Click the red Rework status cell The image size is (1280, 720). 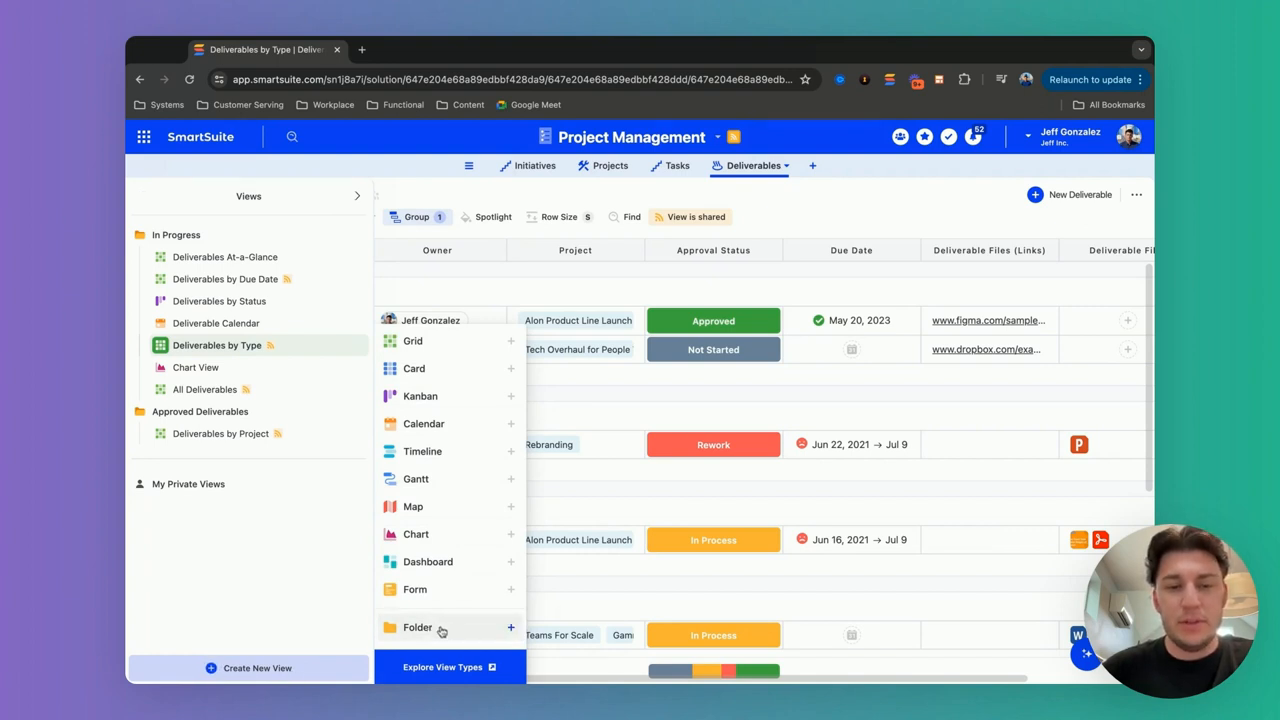point(713,445)
